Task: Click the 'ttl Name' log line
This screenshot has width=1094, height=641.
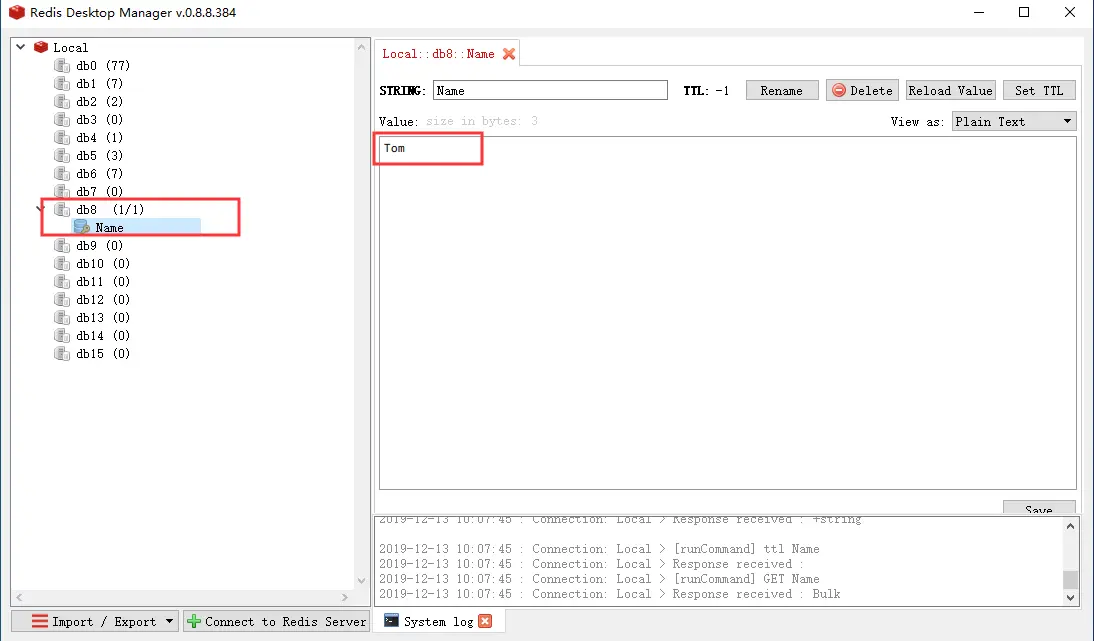Action: [599, 549]
